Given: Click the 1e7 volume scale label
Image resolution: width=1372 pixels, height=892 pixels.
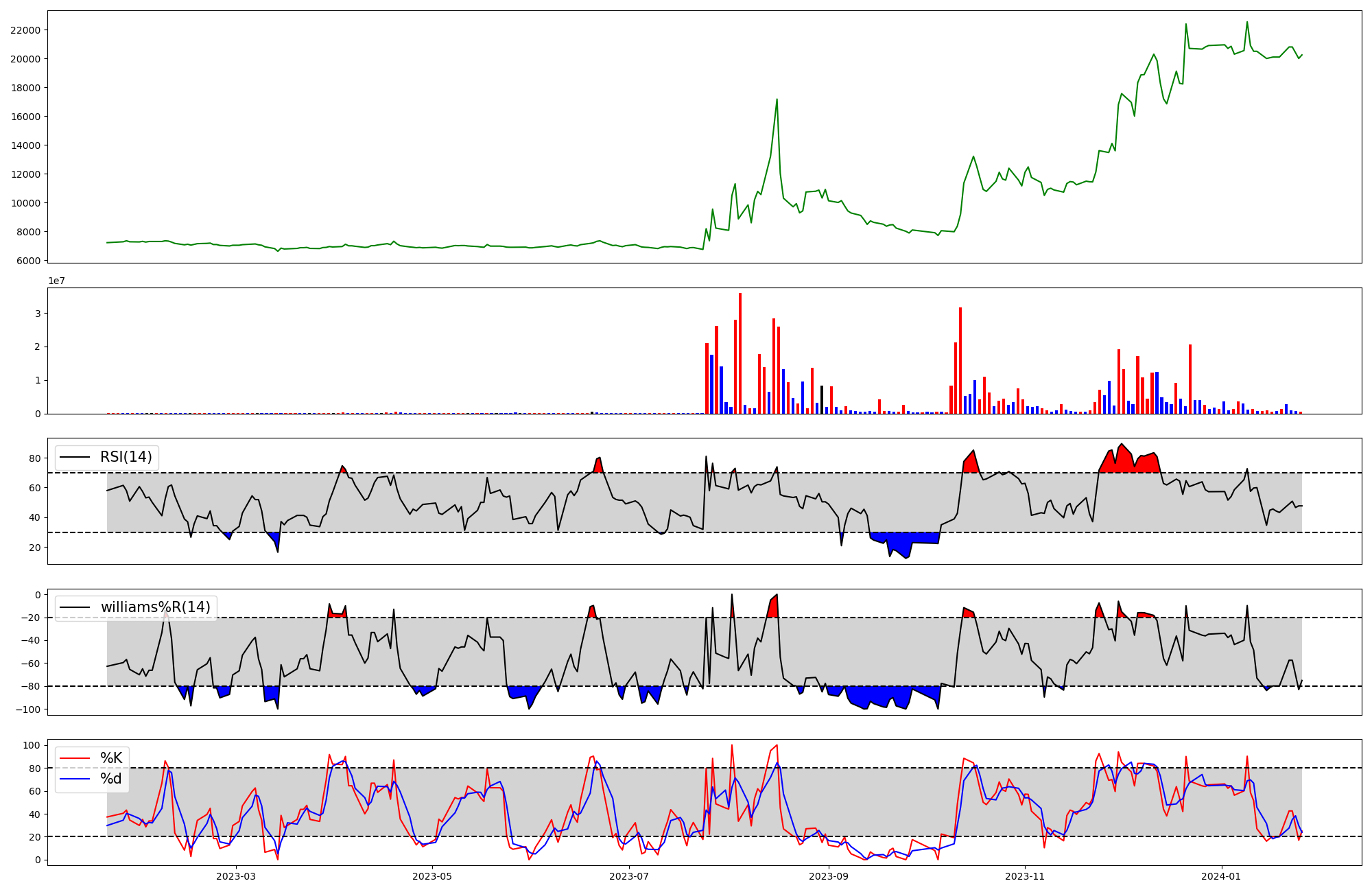Looking at the screenshot, I should [x=56, y=281].
